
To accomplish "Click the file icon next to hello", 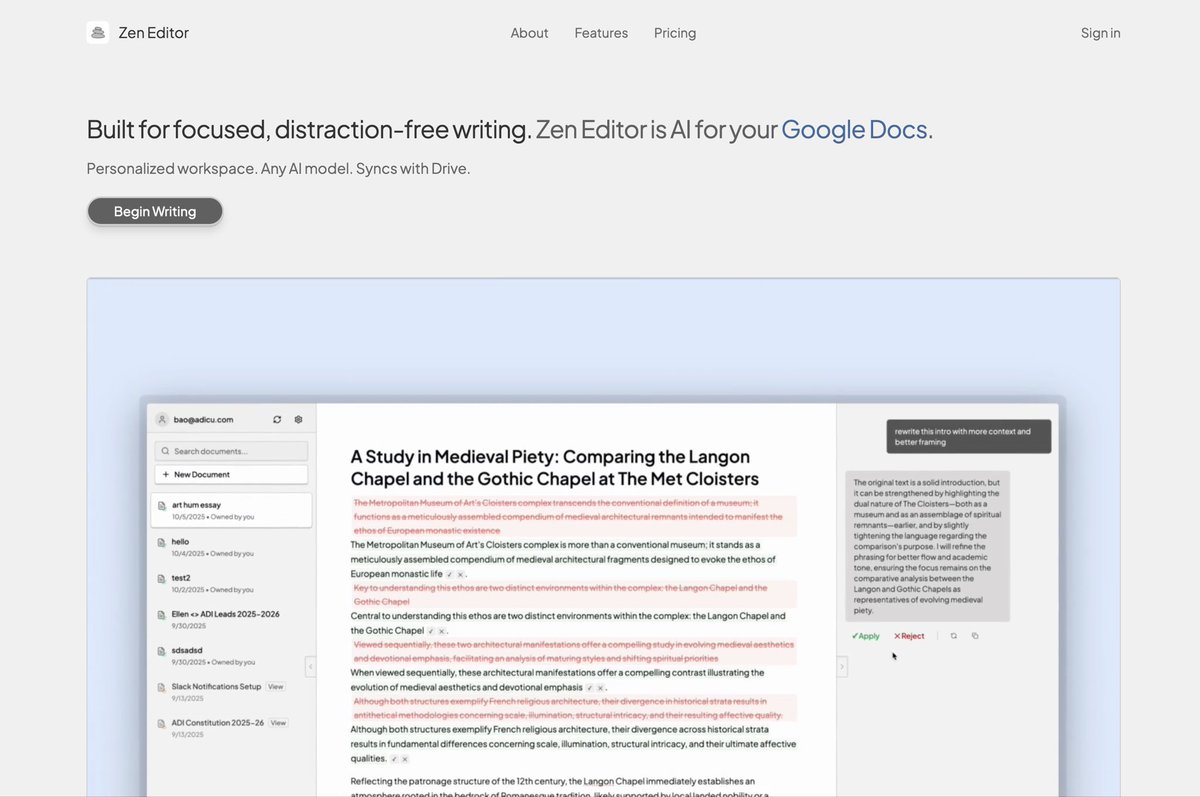I will point(162,542).
